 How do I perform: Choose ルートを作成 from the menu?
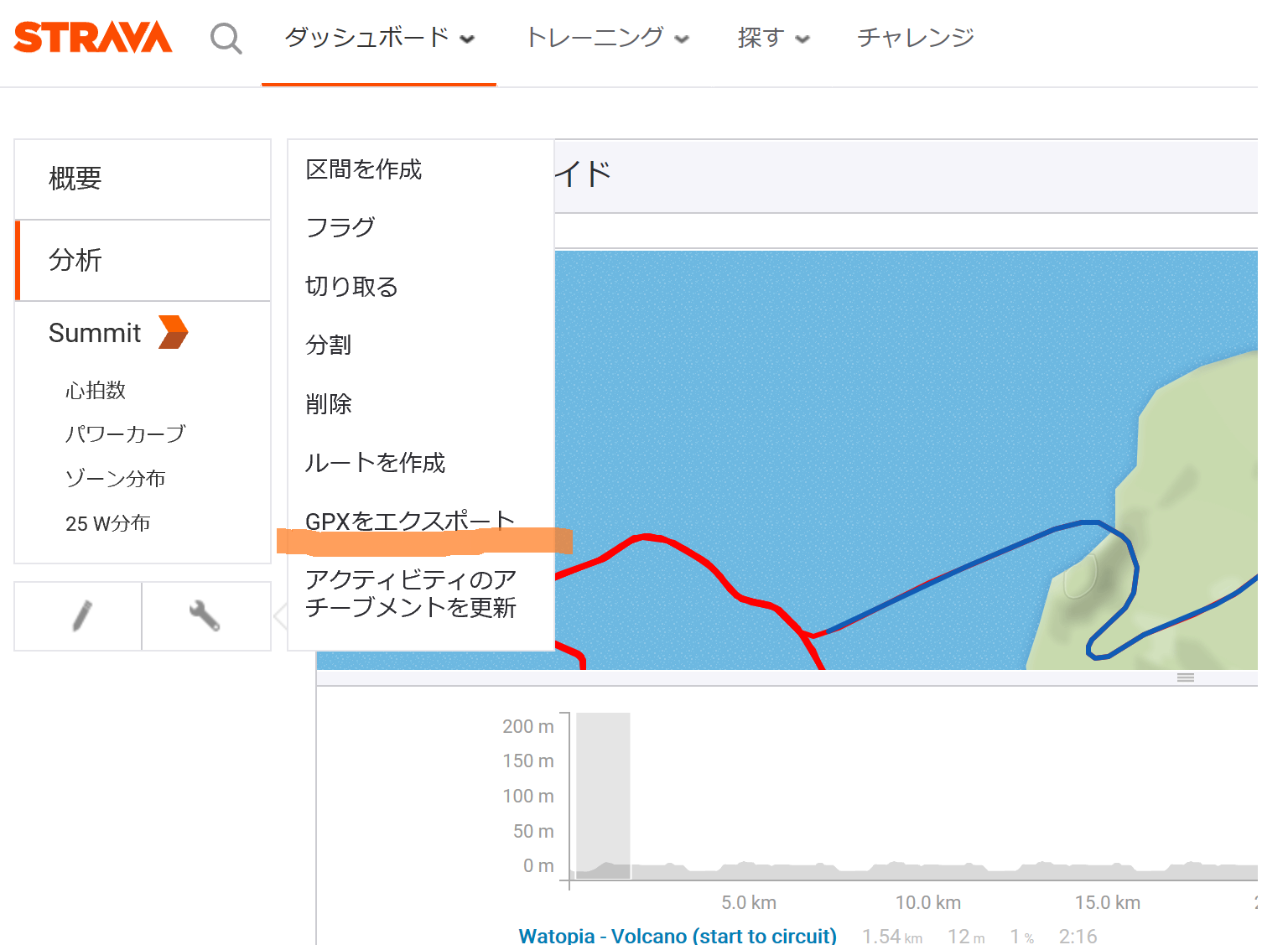[376, 462]
